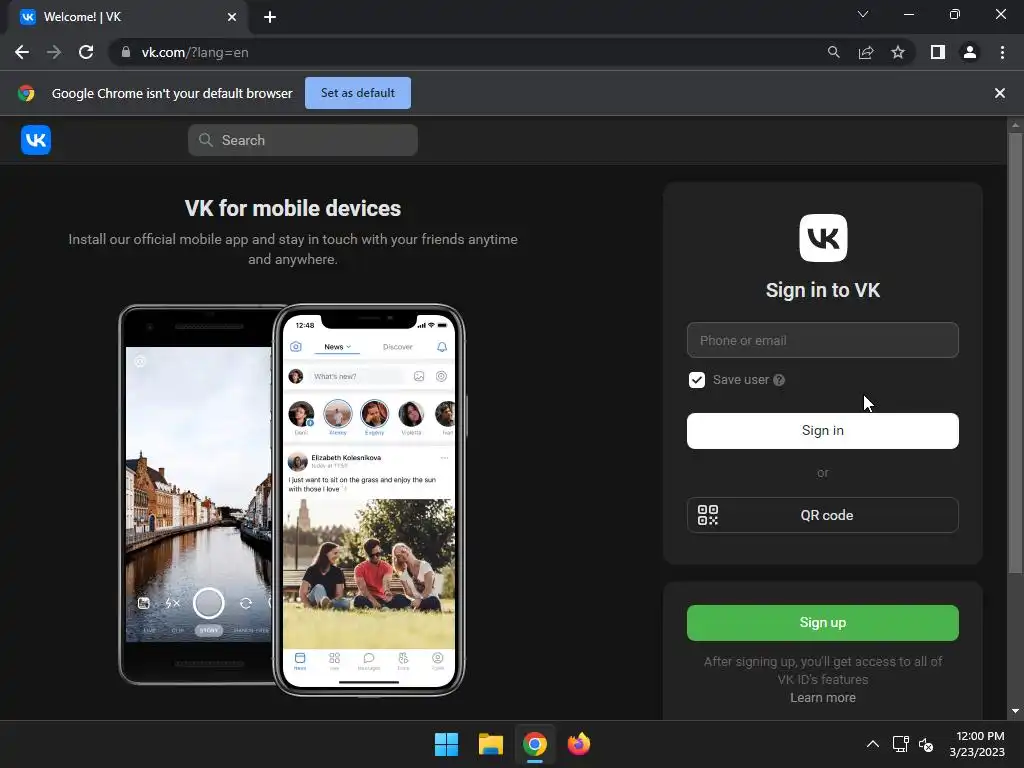Viewport: 1024px width, 768px height.
Task: Launch Firefox from taskbar
Action: (579, 744)
